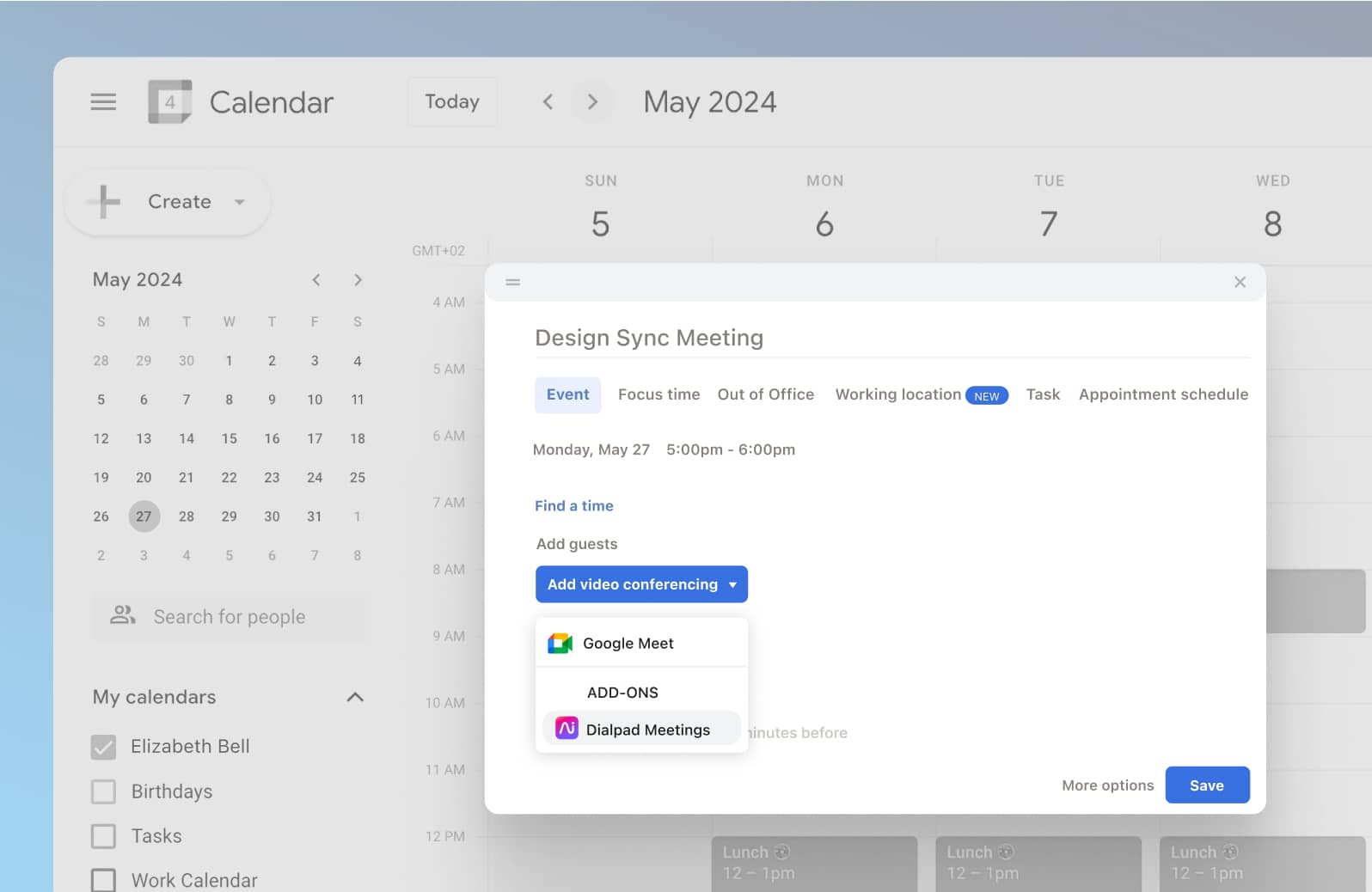Go to next week using header arrow

click(x=592, y=102)
